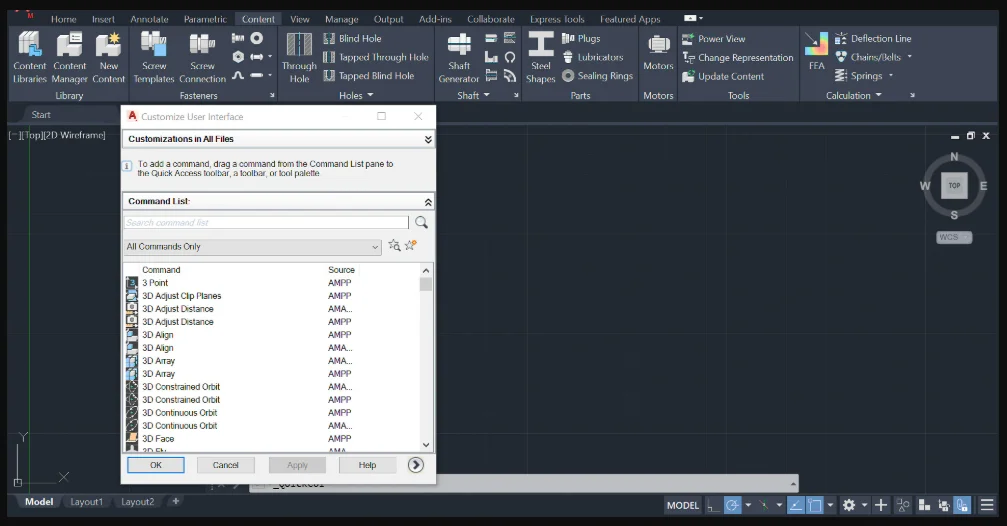Image resolution: width=1007 pixels, height=526 pixels.
Task: Switch to the Home ribbon tab
Action: (64, 19)
